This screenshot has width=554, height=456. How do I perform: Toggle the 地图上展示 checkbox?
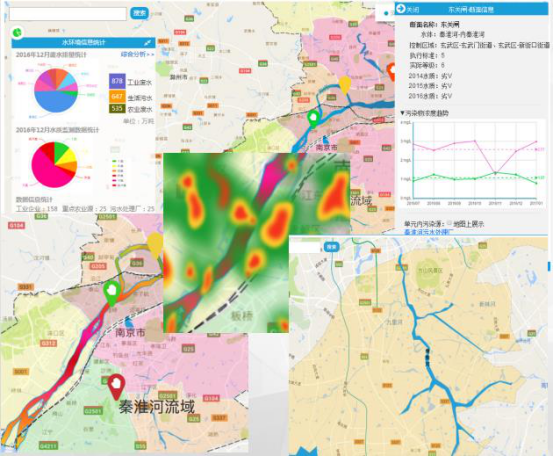449,223
